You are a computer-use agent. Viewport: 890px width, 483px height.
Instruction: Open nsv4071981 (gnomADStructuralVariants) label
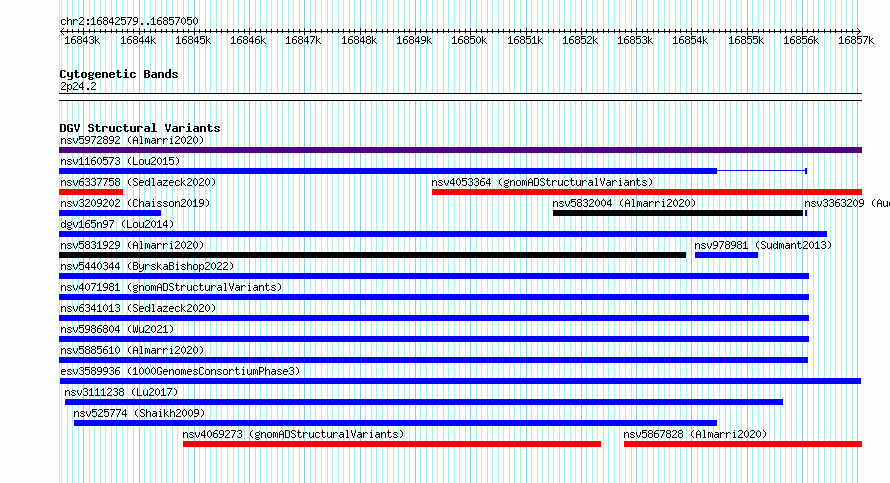(x=171, y=287)
